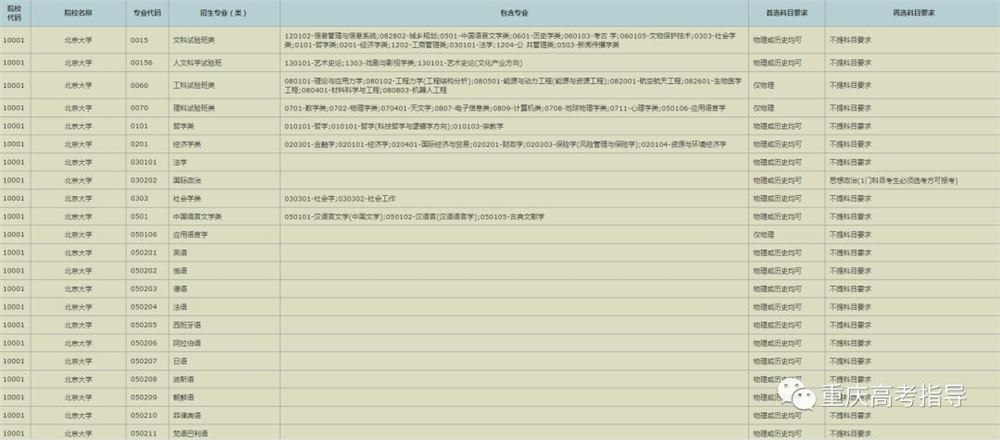Click the major name 应用语言学

point(191,234)
